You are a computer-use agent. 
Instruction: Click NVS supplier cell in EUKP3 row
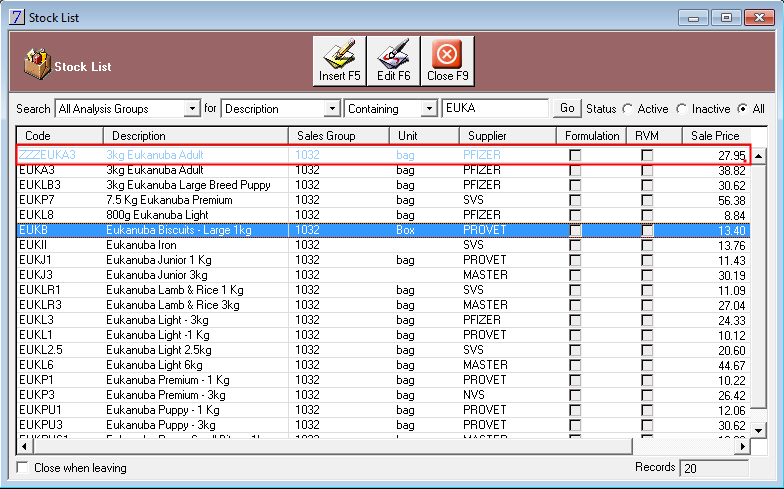click(474, 395)
